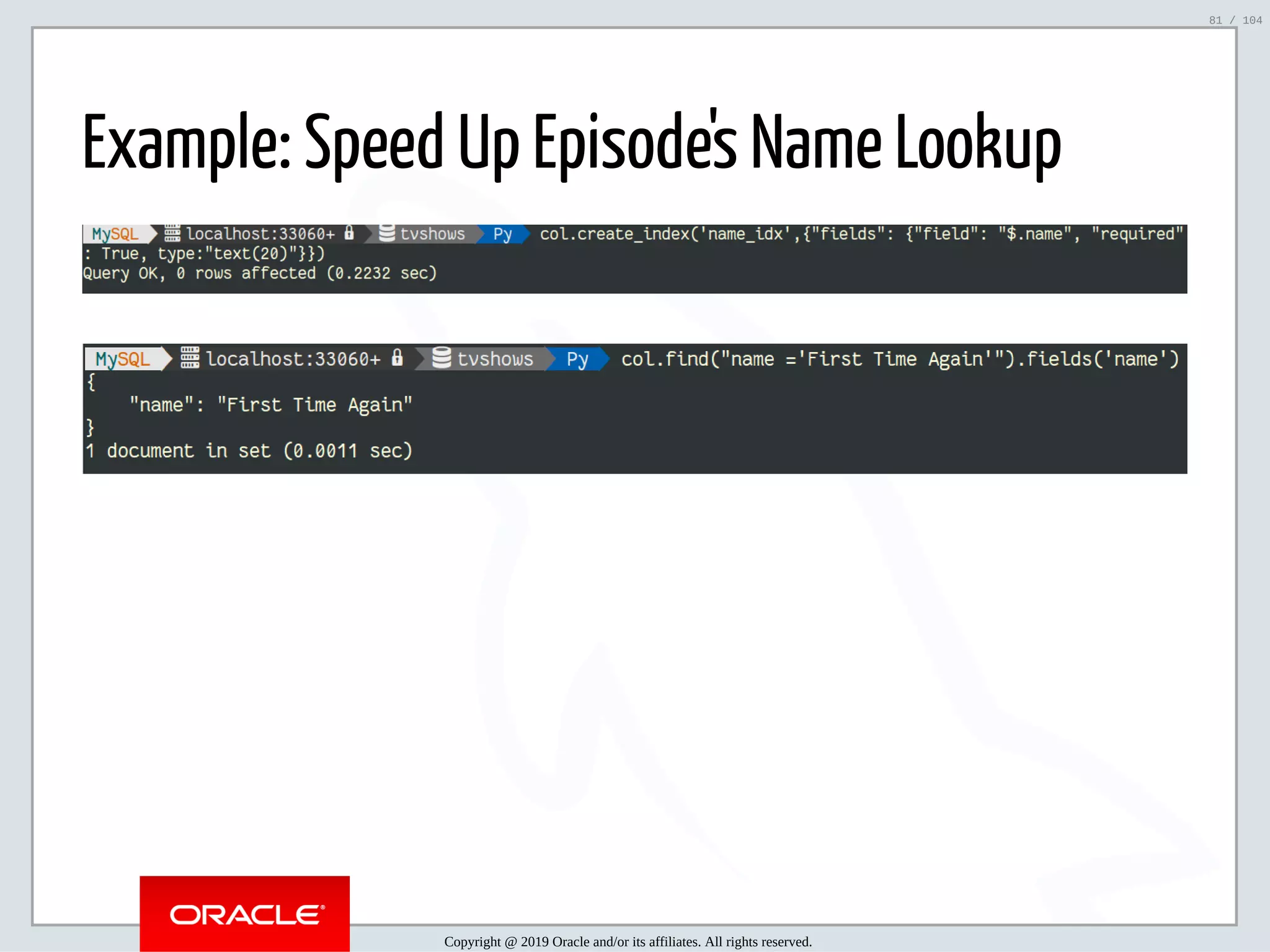Select the Py mode segment in first prompt
Image resolution: width=1270 pixels, height=952 pixels.
pos(502,234)
